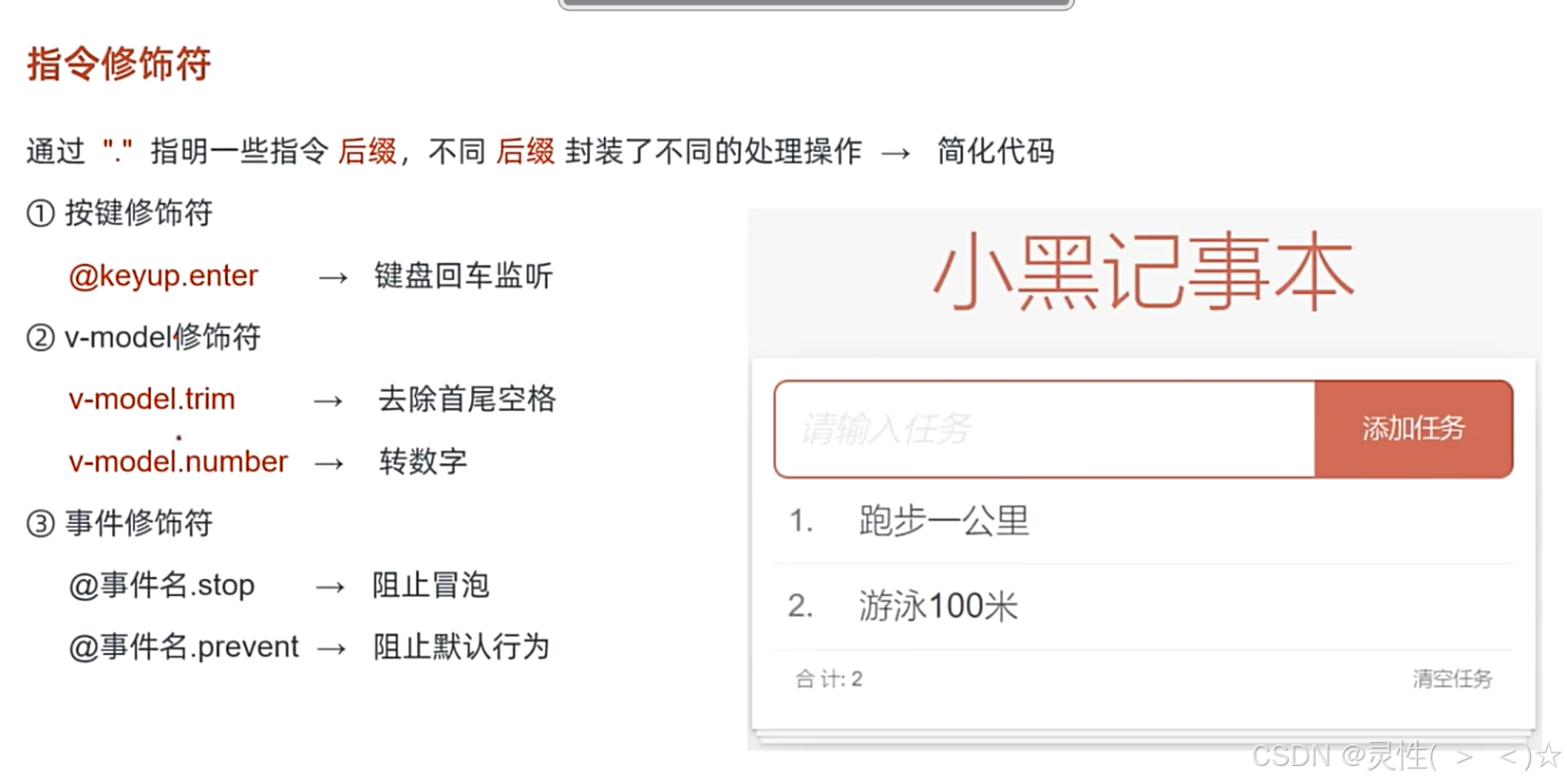The image size is (1567, 784).
Task: Select the @keyup.enter modifier text
Action: (162, 276)
